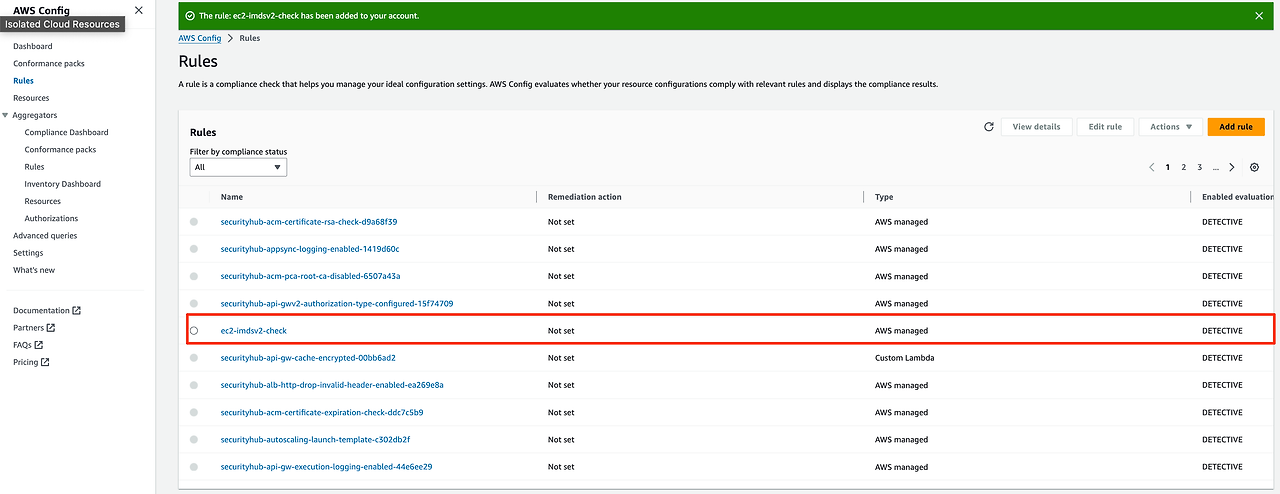Go to previous page arrow in pagination
Image resolution: width=1280 pixels, height=494 pixels.
pos(1152,167)
